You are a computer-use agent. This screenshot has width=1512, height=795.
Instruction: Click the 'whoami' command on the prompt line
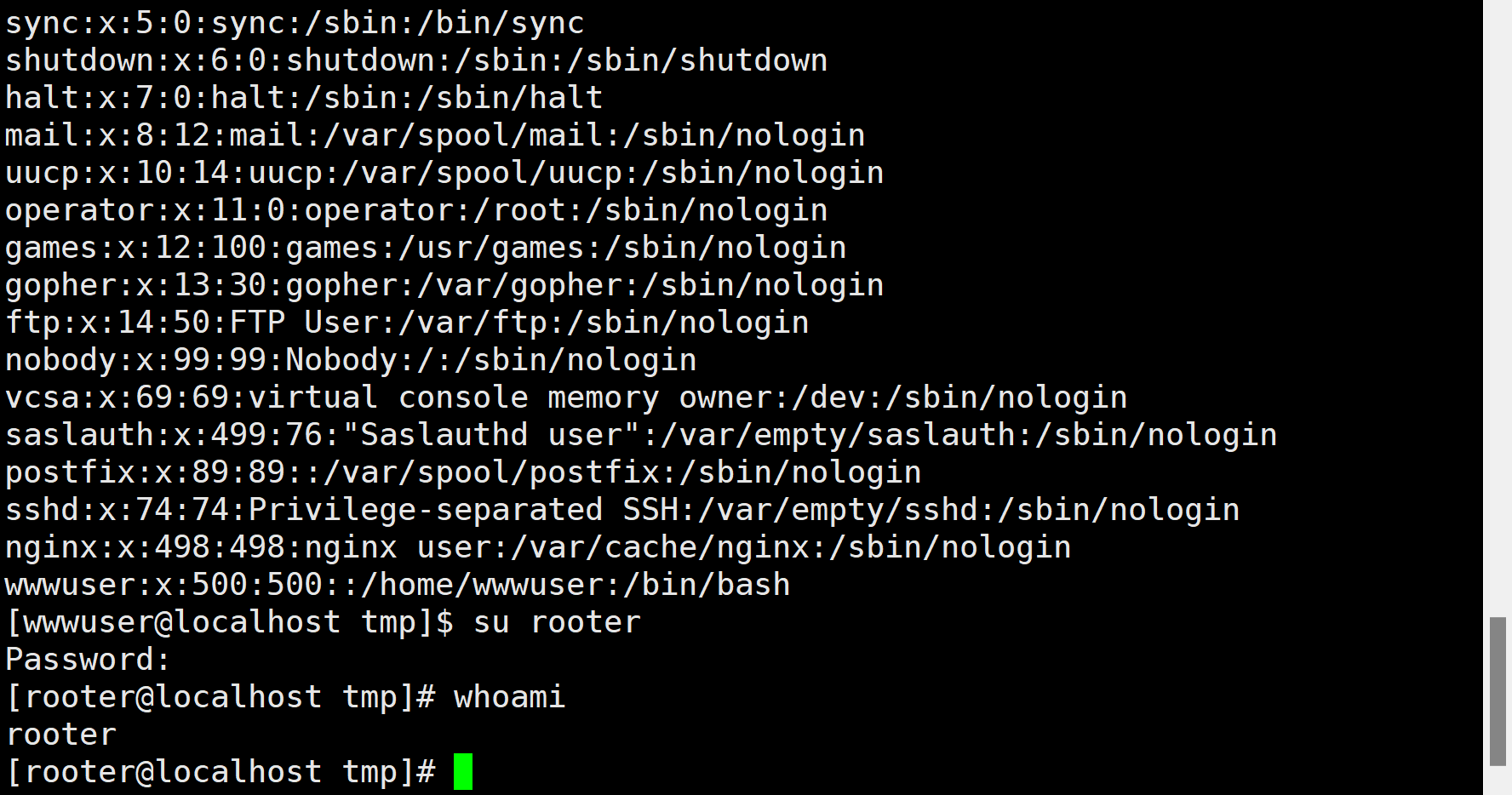click(509, 697)
